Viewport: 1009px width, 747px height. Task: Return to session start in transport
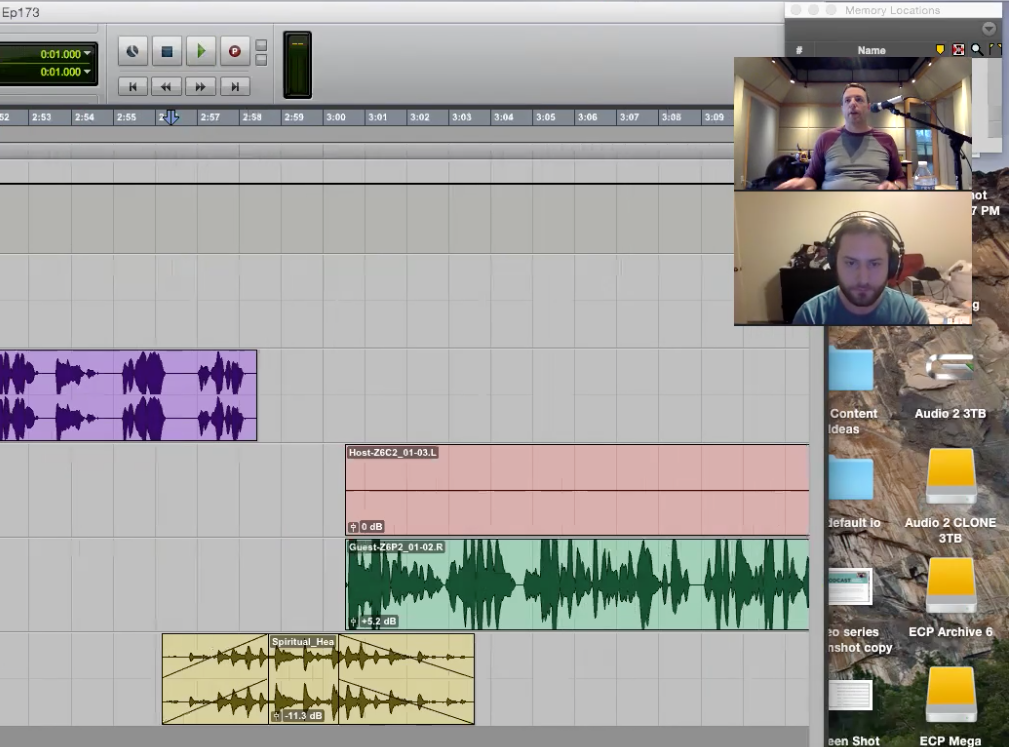(x=133, y=86)
